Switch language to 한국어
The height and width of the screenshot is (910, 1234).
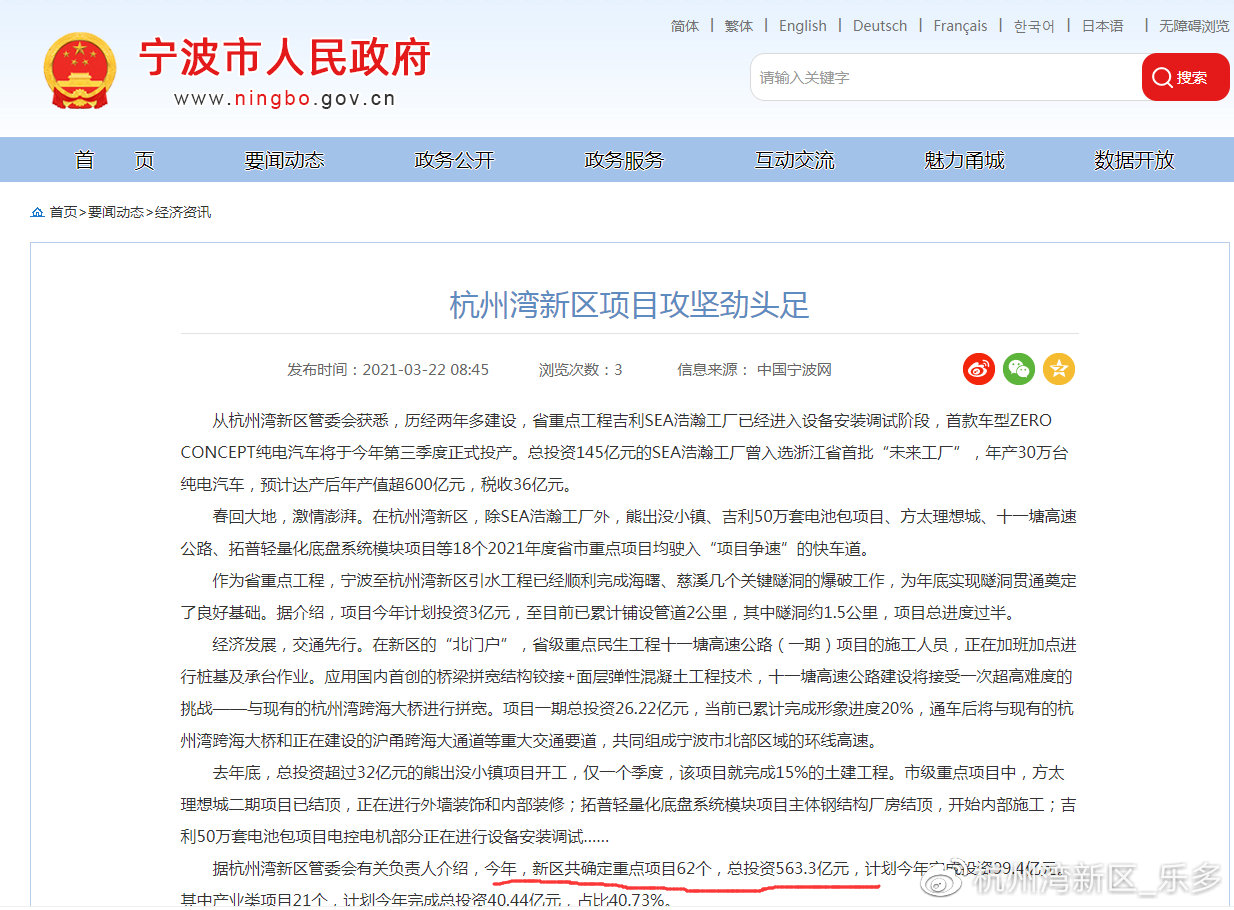(x=1034, y=26)
